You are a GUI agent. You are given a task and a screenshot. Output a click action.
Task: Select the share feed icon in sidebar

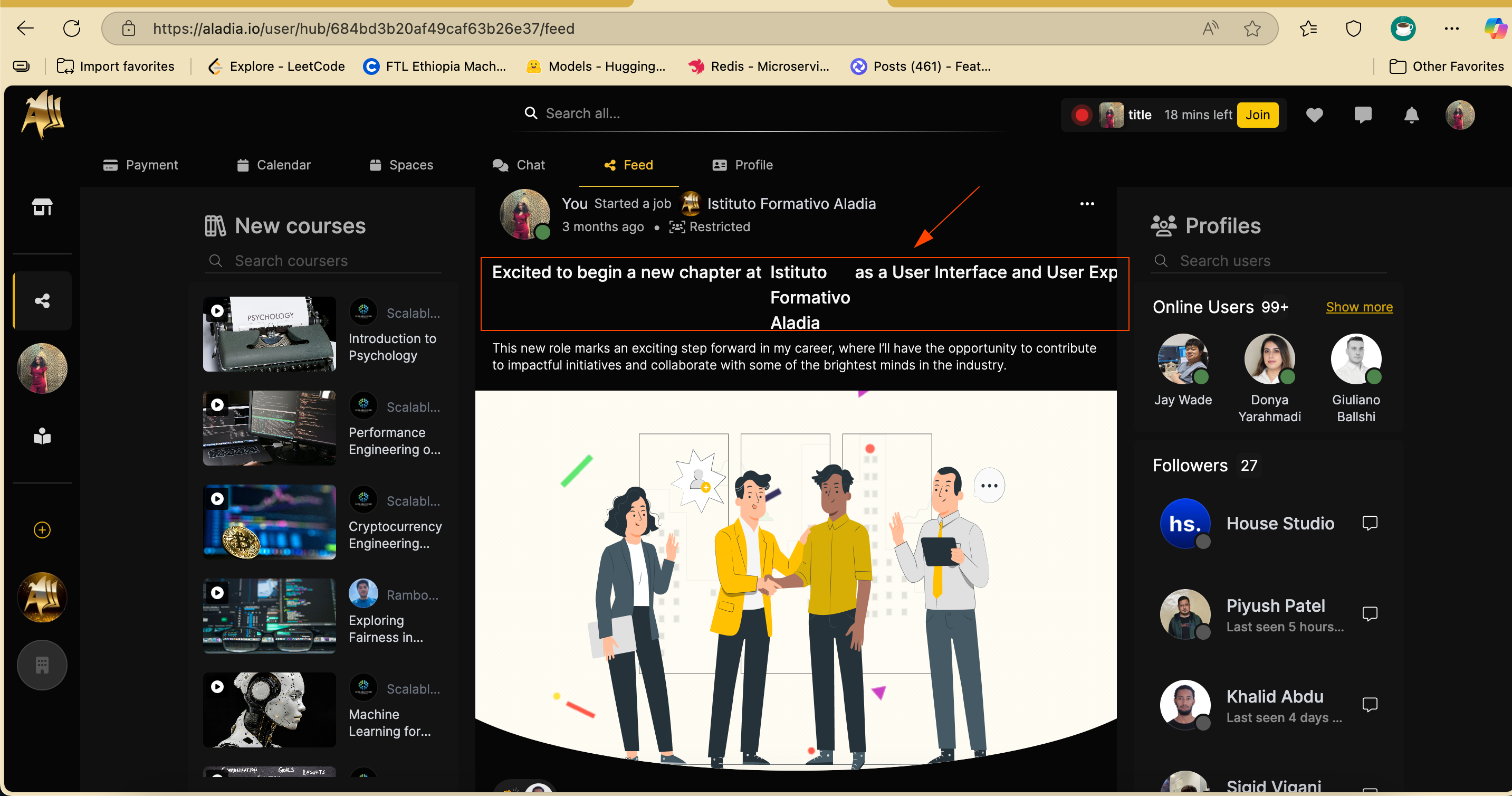42,301
